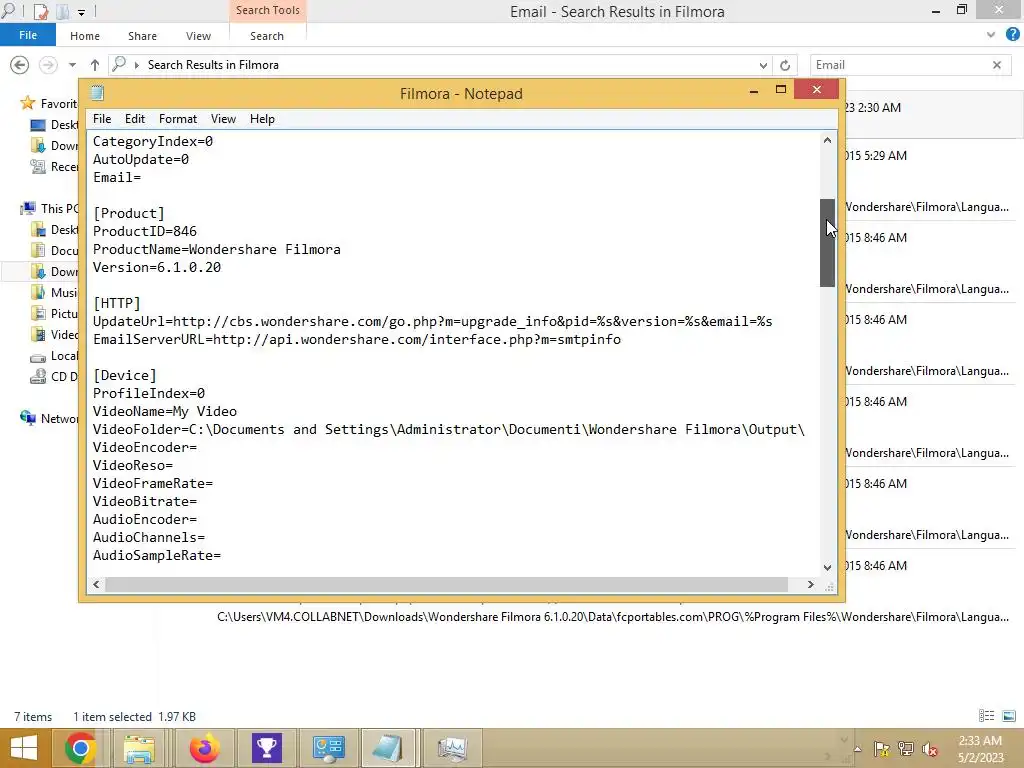1024x768 pixels.
Task: Select Recent places under Favorites
Action: (x=55, y=167)
